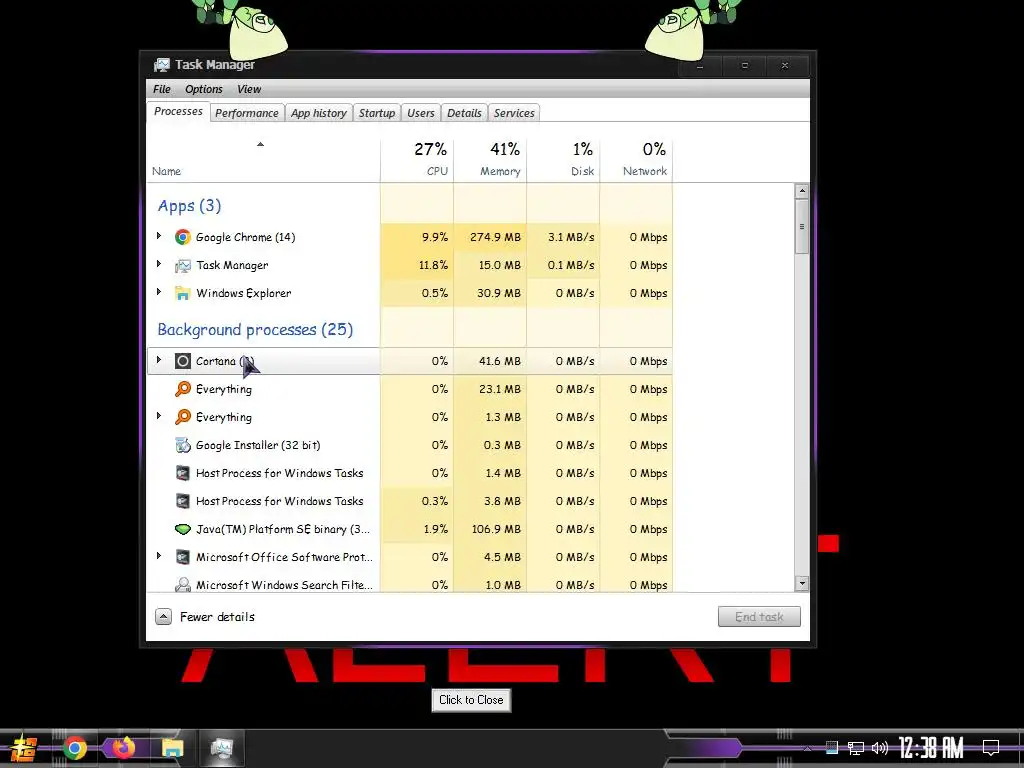Switch to the Users tab
The height and width of the screenshot is (768, 1024).
coord(421,113)
